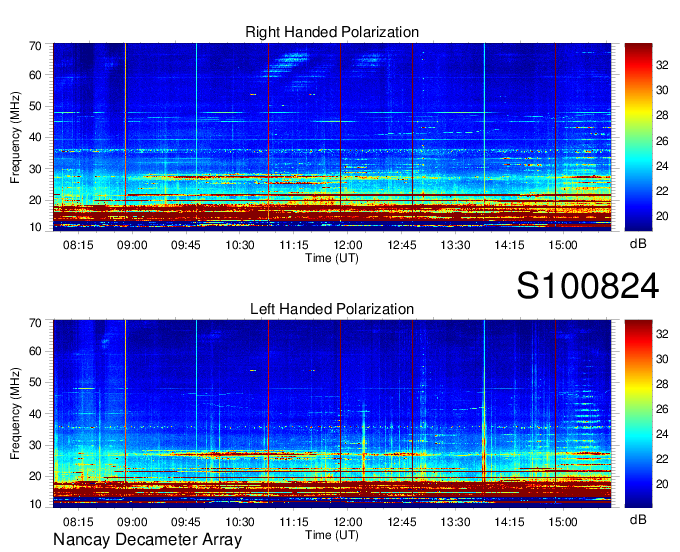680x552 pixels.
Task: Click "50" frequency tick of Right Handed plot
Action: click(x=35, y=106)
